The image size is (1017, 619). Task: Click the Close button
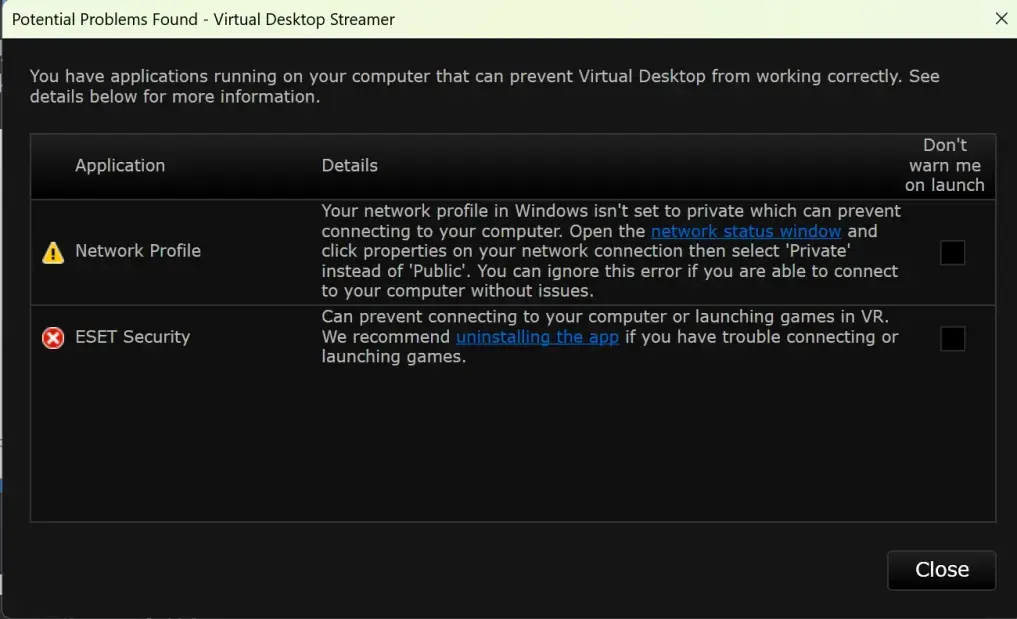pos(942,570)
